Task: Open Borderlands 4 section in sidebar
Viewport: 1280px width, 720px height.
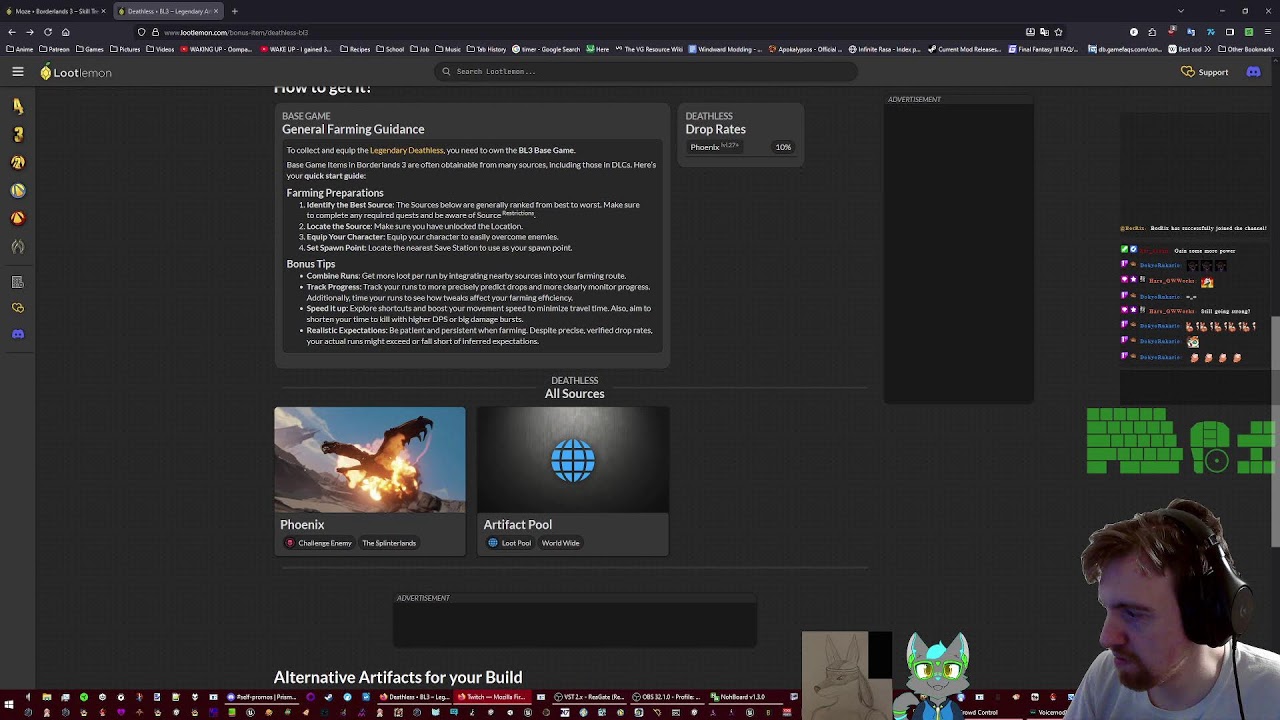Action: point(18,106)
